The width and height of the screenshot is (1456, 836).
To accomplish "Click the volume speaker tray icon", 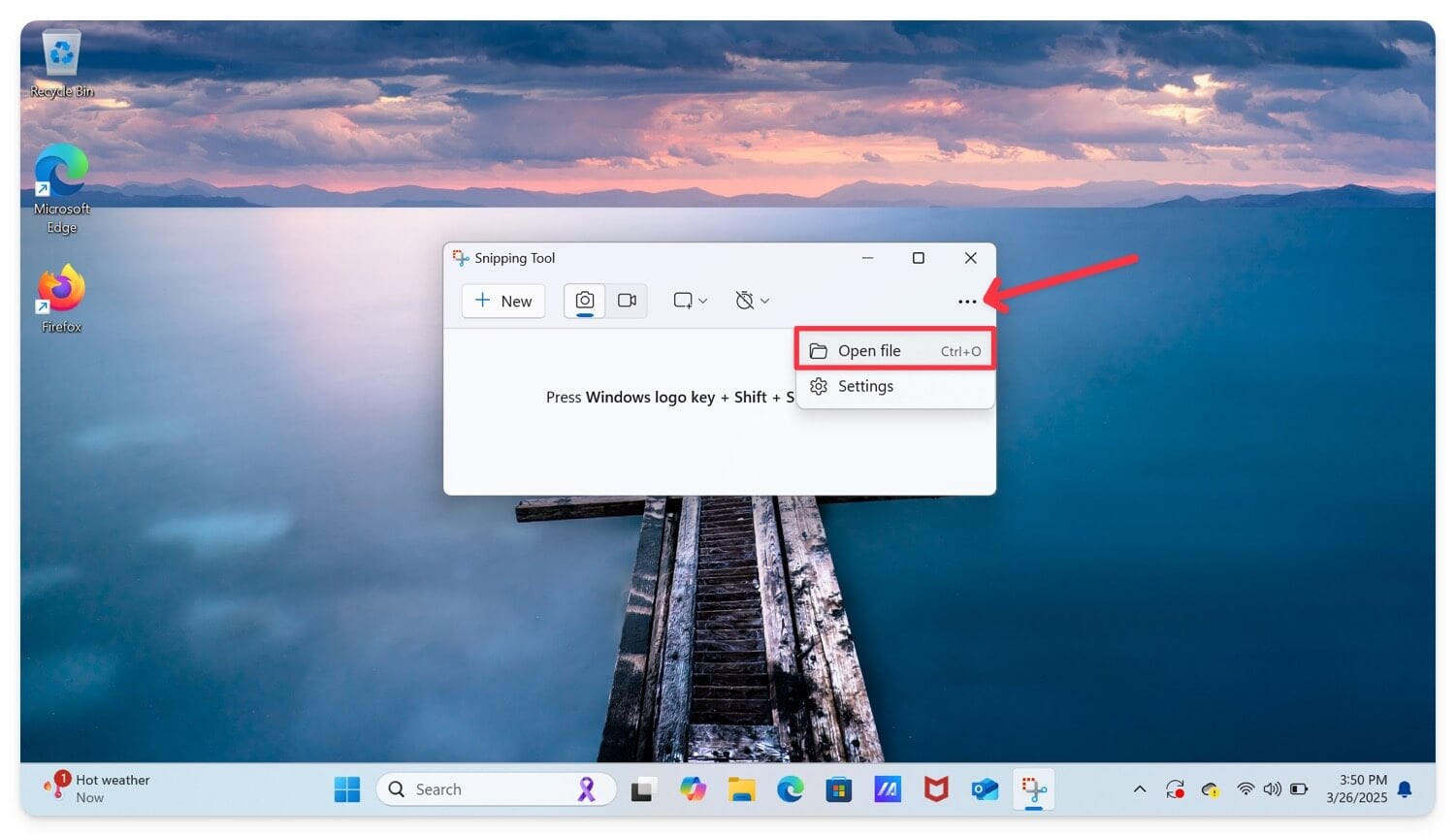I will [1273, 789].
